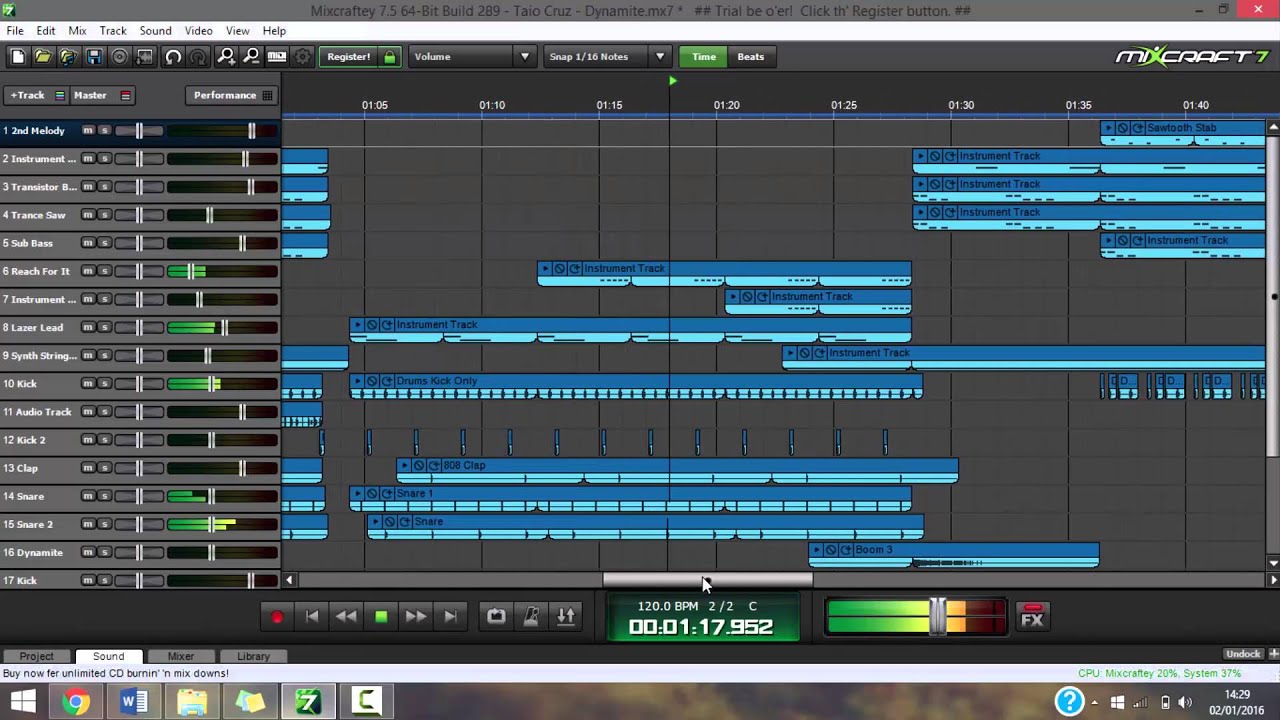Click the open project folder icon
The image size is (1280, 720).
tap(43, 57)
